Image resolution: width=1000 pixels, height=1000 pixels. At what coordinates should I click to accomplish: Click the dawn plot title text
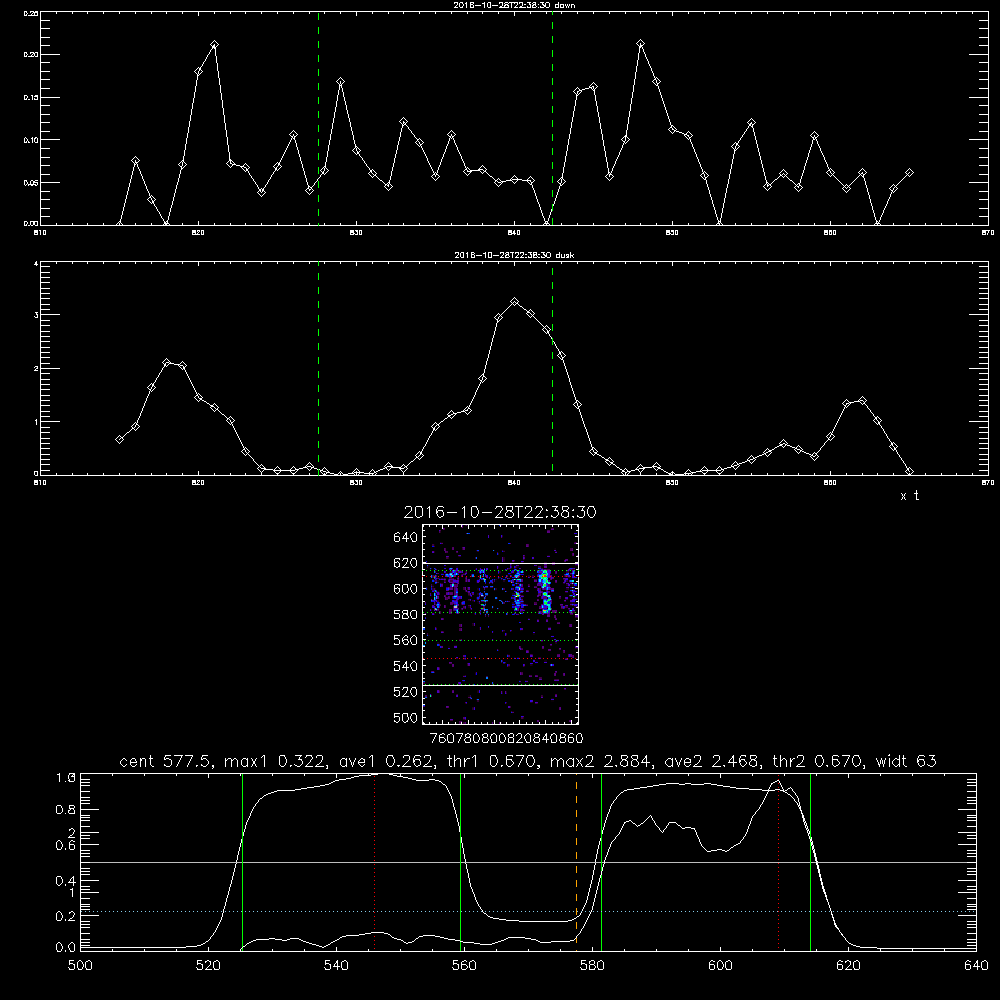(x=514, y=5)
